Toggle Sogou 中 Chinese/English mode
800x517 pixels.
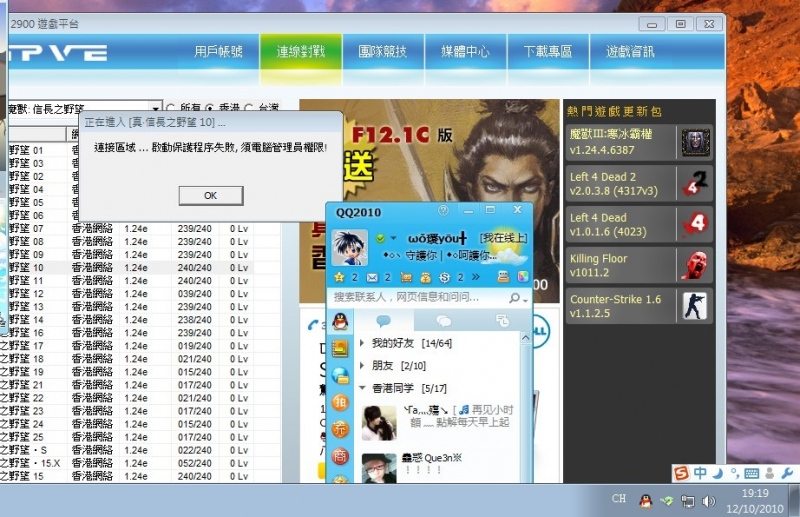coord(700,473)
